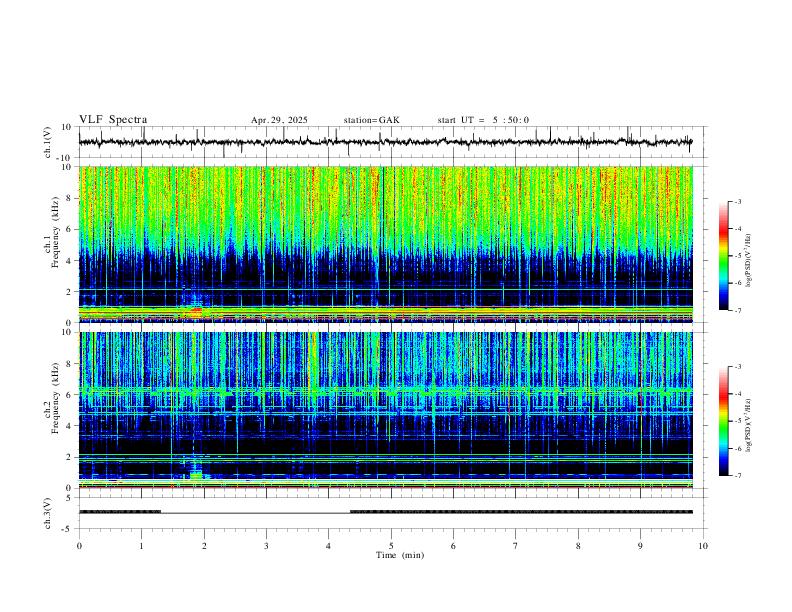Click the ch.2 color bar log(PSD) label

point(748,425)
